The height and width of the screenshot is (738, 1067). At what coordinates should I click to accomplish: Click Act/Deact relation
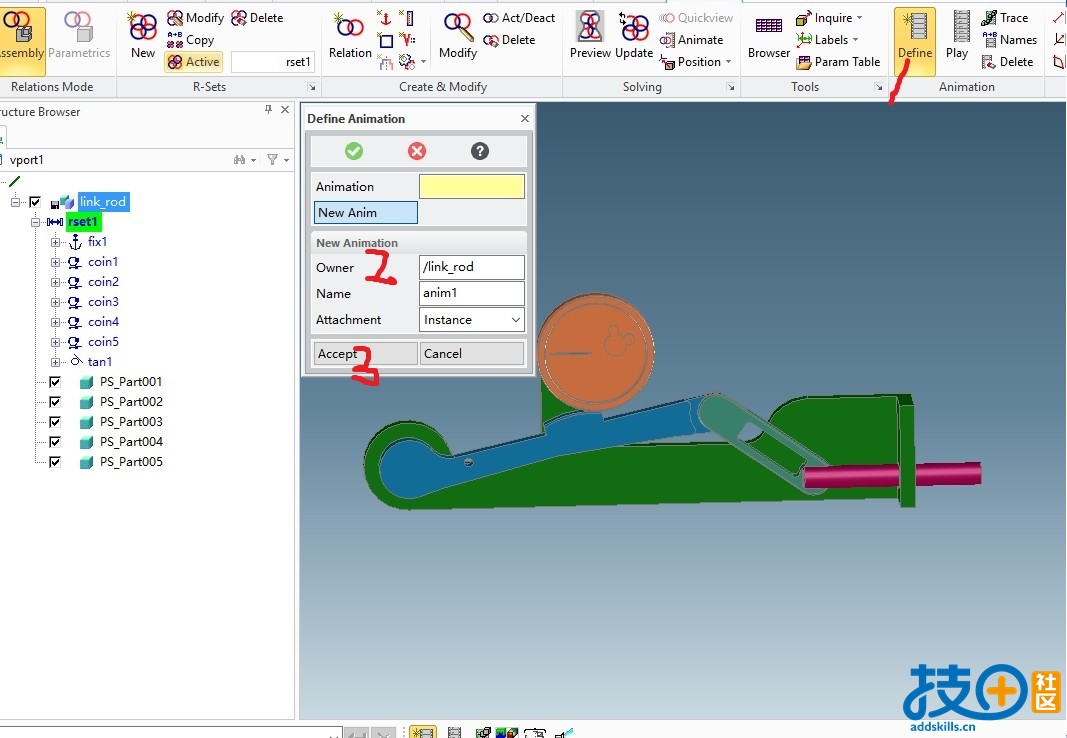pyautogui.click(x=519, y=18)
